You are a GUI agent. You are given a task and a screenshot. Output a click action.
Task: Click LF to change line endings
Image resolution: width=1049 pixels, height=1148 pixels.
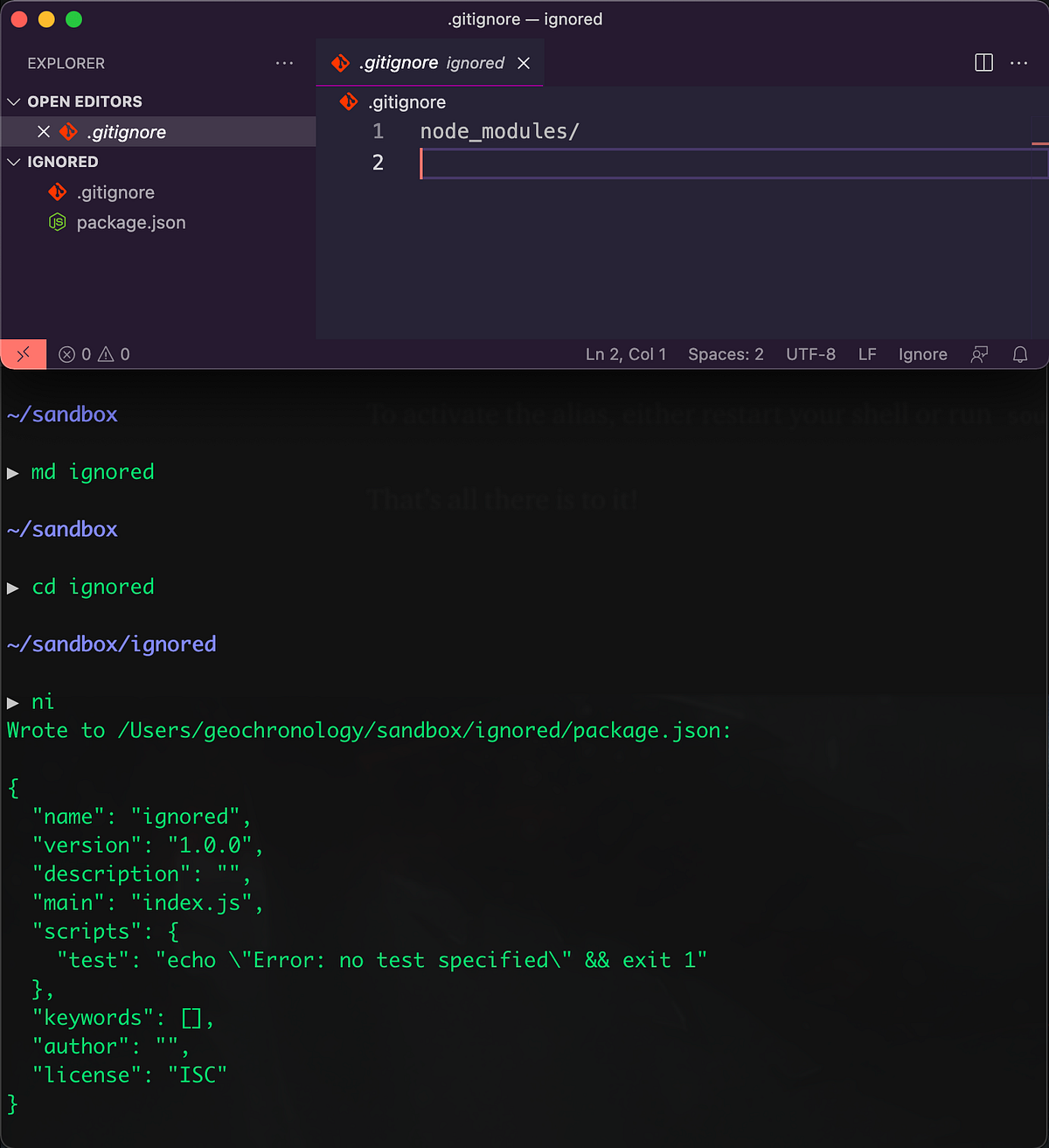coord(866,354)
